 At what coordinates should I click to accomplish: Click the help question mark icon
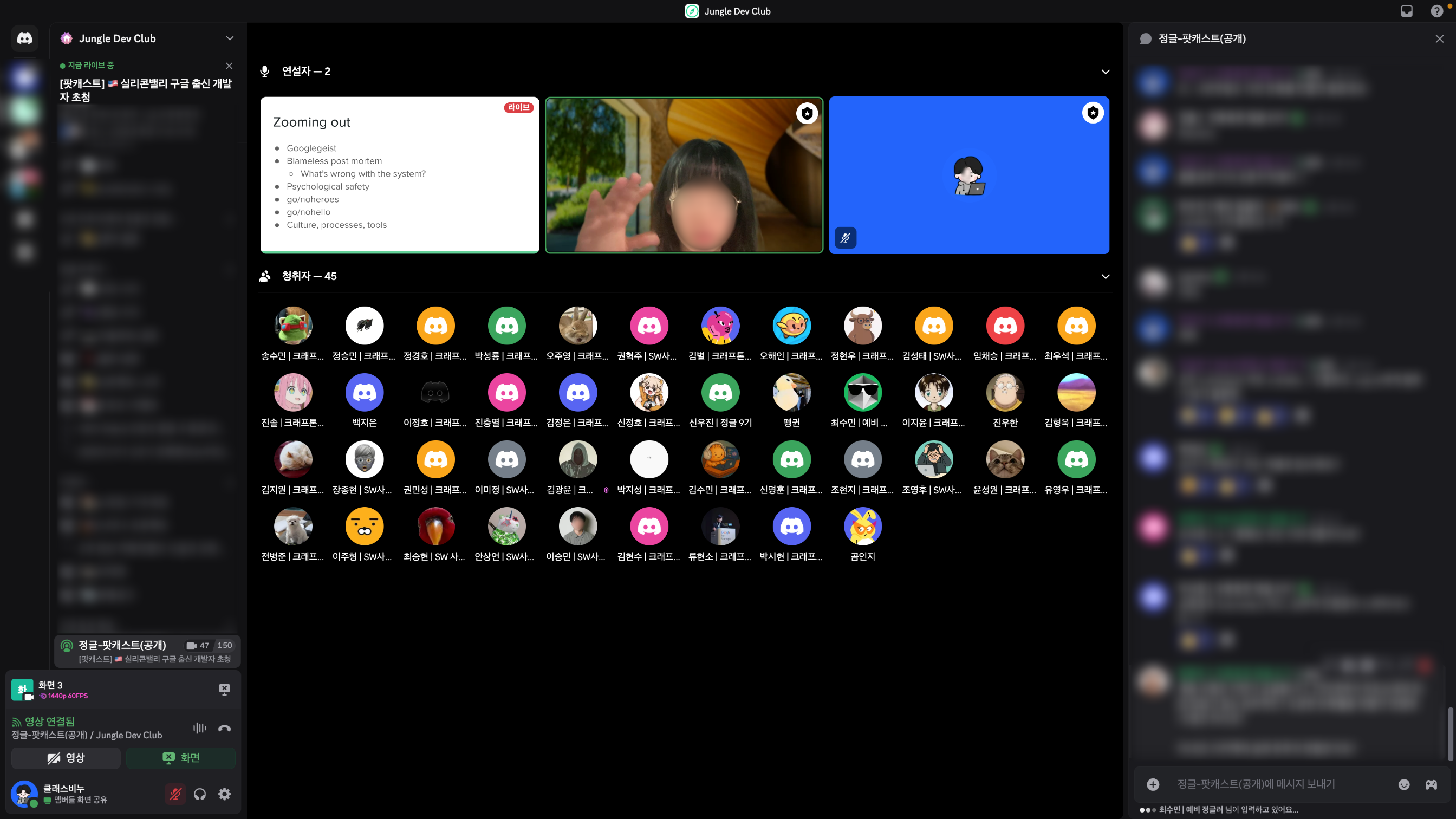1436,11
